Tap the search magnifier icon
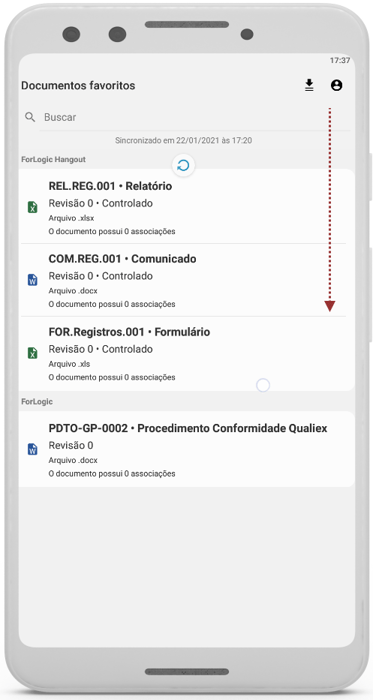The height and width of the screenshot is (700, 373). click(30, 117)
